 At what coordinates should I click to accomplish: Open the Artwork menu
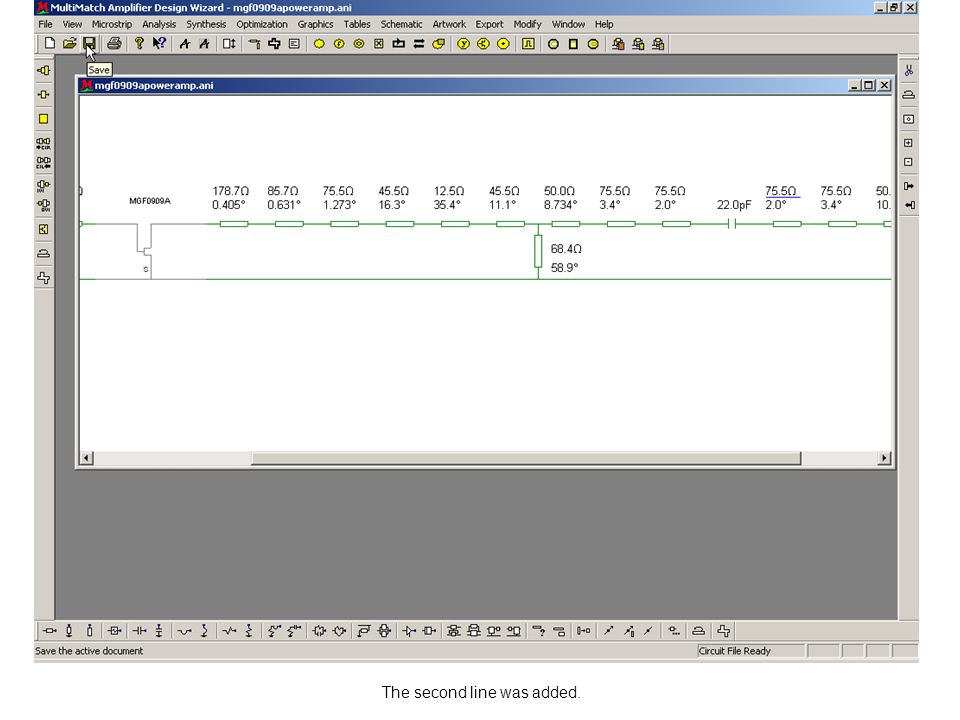(x=449, y=24)
